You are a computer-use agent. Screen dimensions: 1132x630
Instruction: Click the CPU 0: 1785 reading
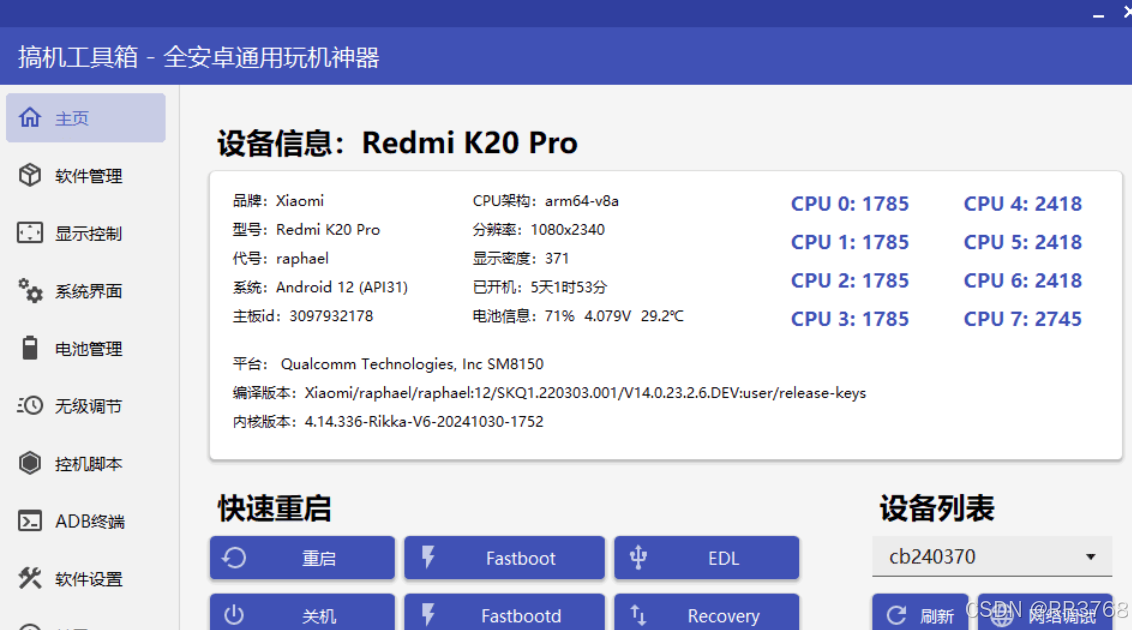click(850, 204)
